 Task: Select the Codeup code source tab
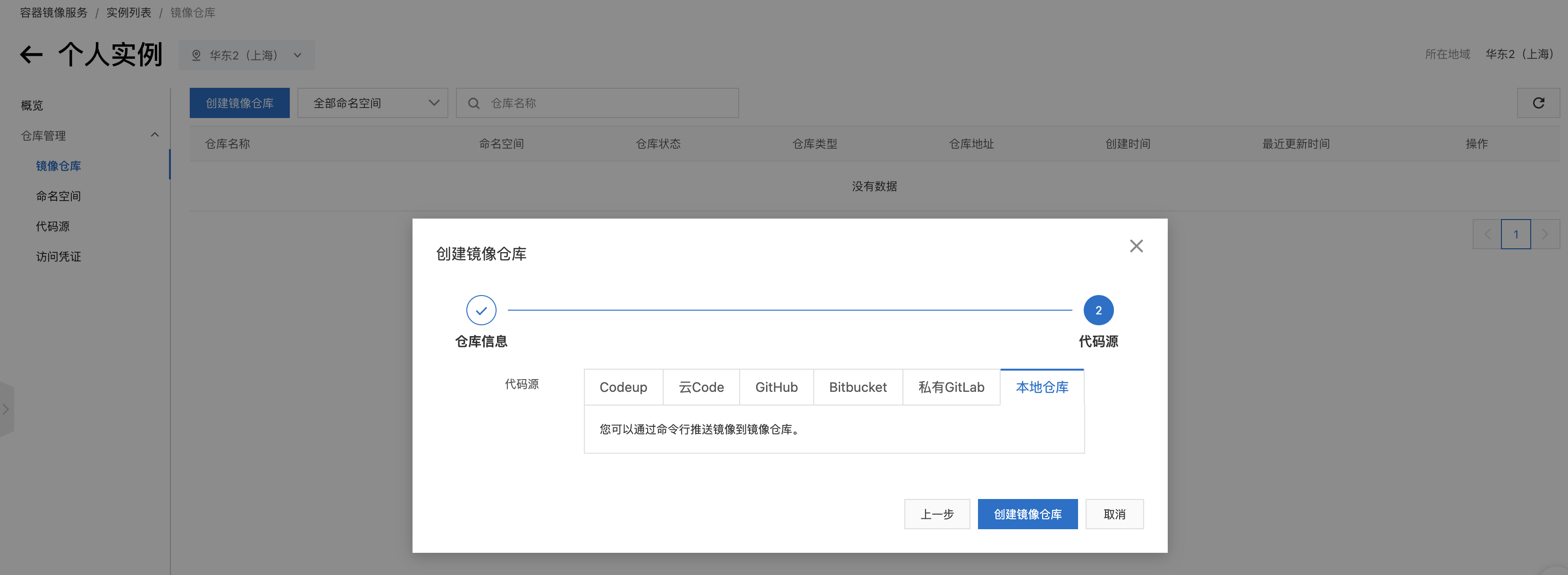coord(623,388)
